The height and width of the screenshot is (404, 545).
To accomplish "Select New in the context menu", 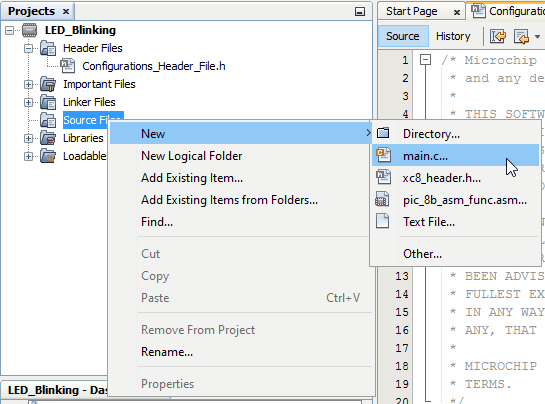I will (241, 134).
